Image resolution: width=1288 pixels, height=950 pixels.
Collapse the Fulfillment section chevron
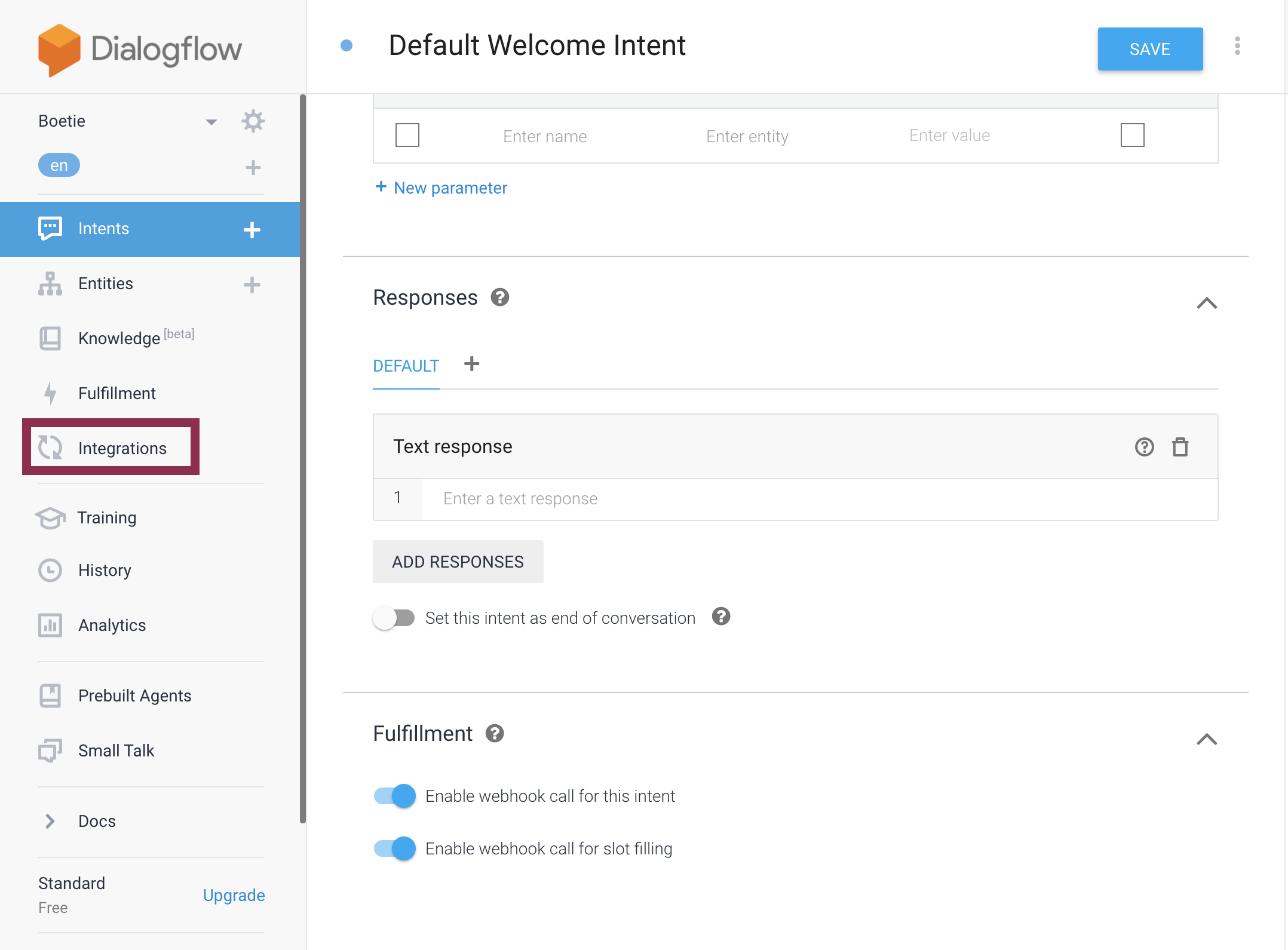point(1207,740)
